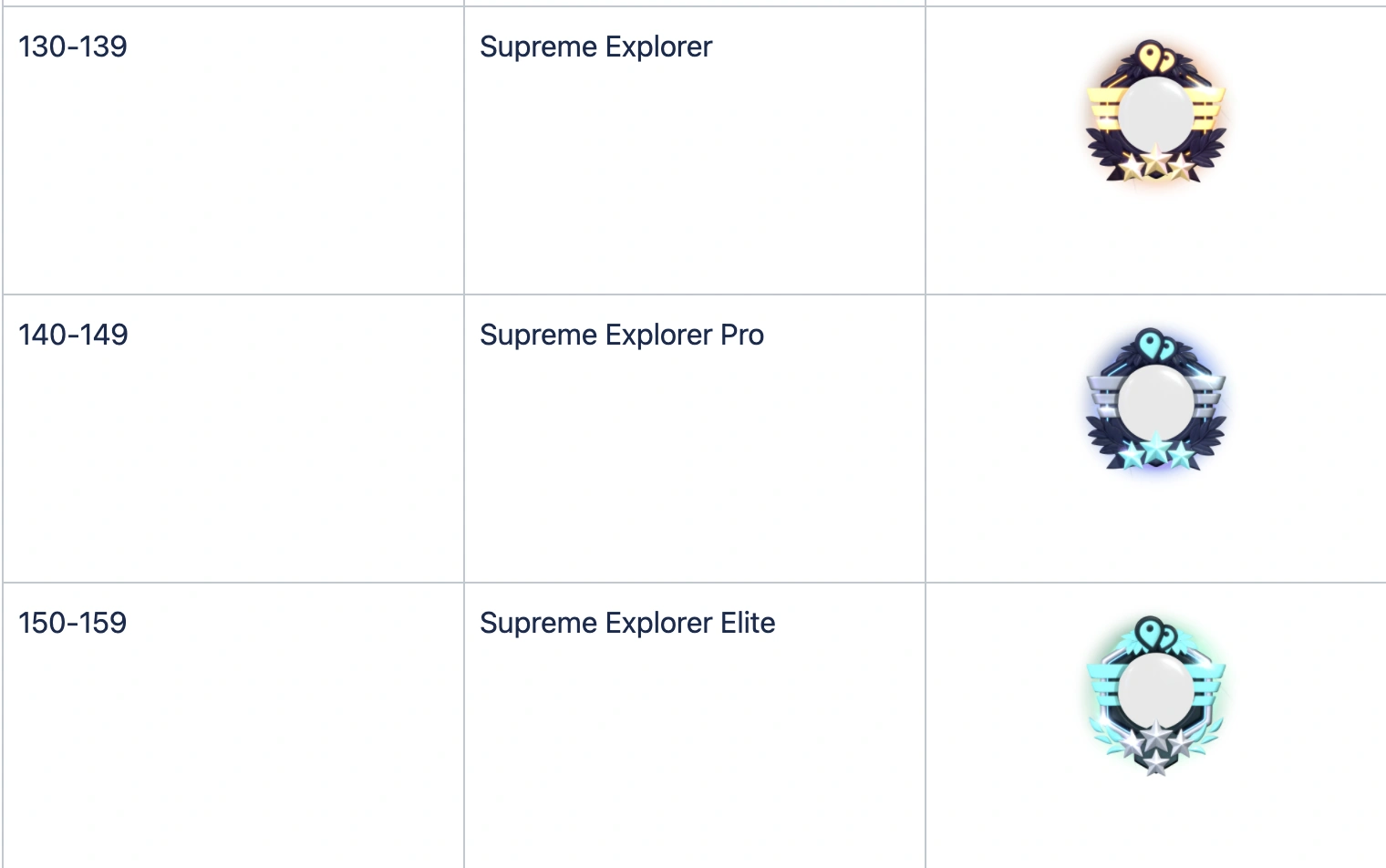The width and height of the screenshot is (1386, 868).
Task: Click the location pin atop the Elite badge
Action: point(1155,633)
